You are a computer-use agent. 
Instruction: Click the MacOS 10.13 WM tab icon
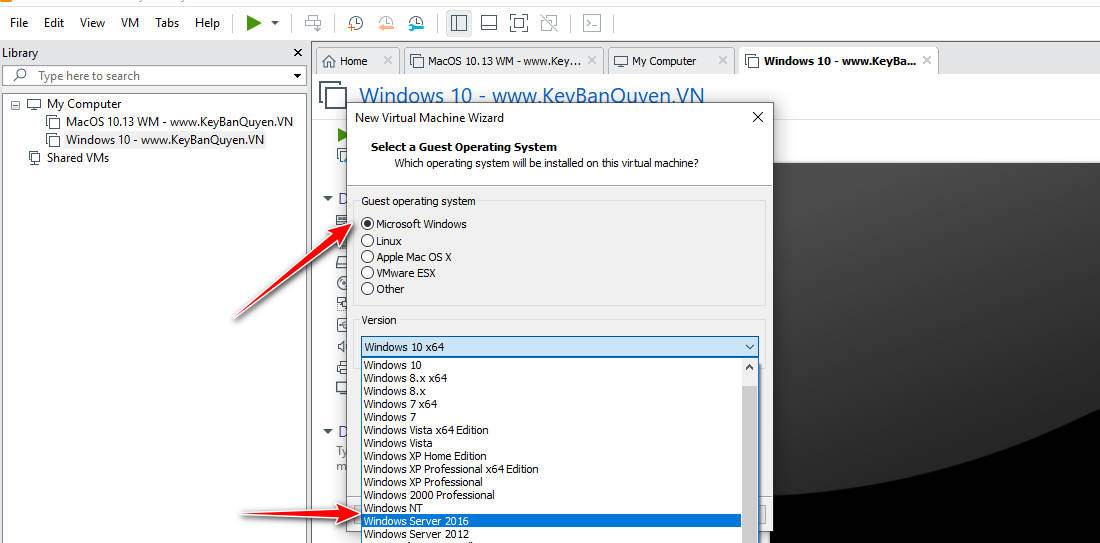click(x=417, y=61)
